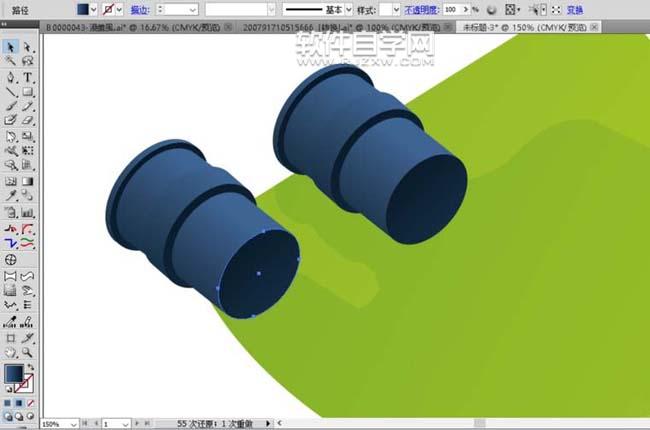Expand the opacity slider arrow
This screenshot has height=430, width=650.
click(x=466, y=9)
